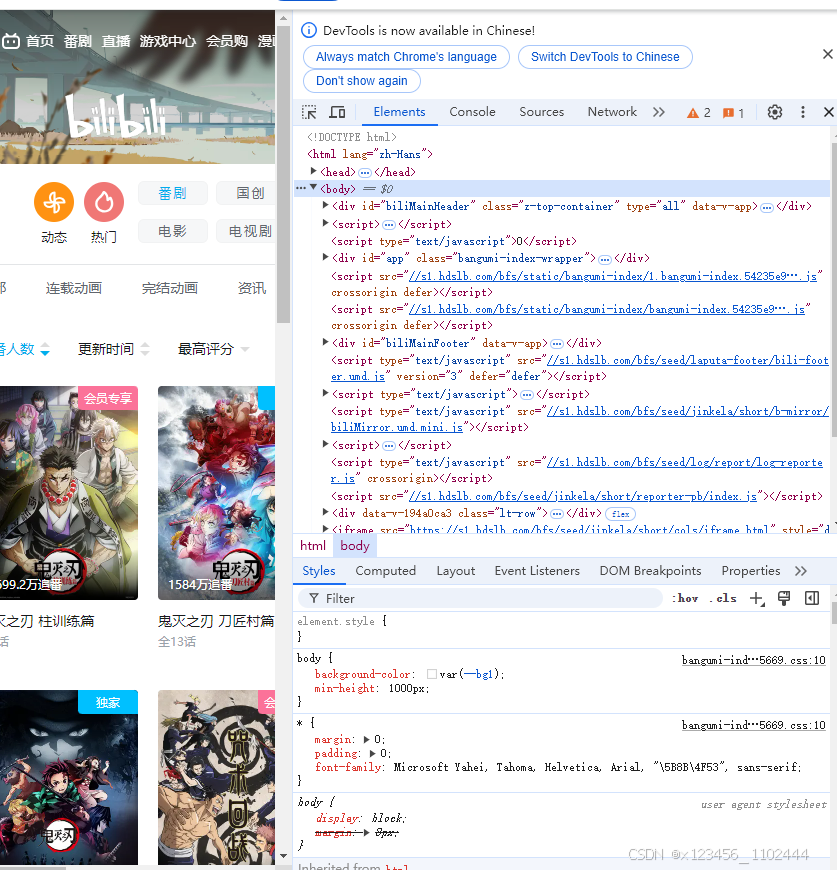Click the 番剧 category button

pyautogui.click(x=173, y=193)
